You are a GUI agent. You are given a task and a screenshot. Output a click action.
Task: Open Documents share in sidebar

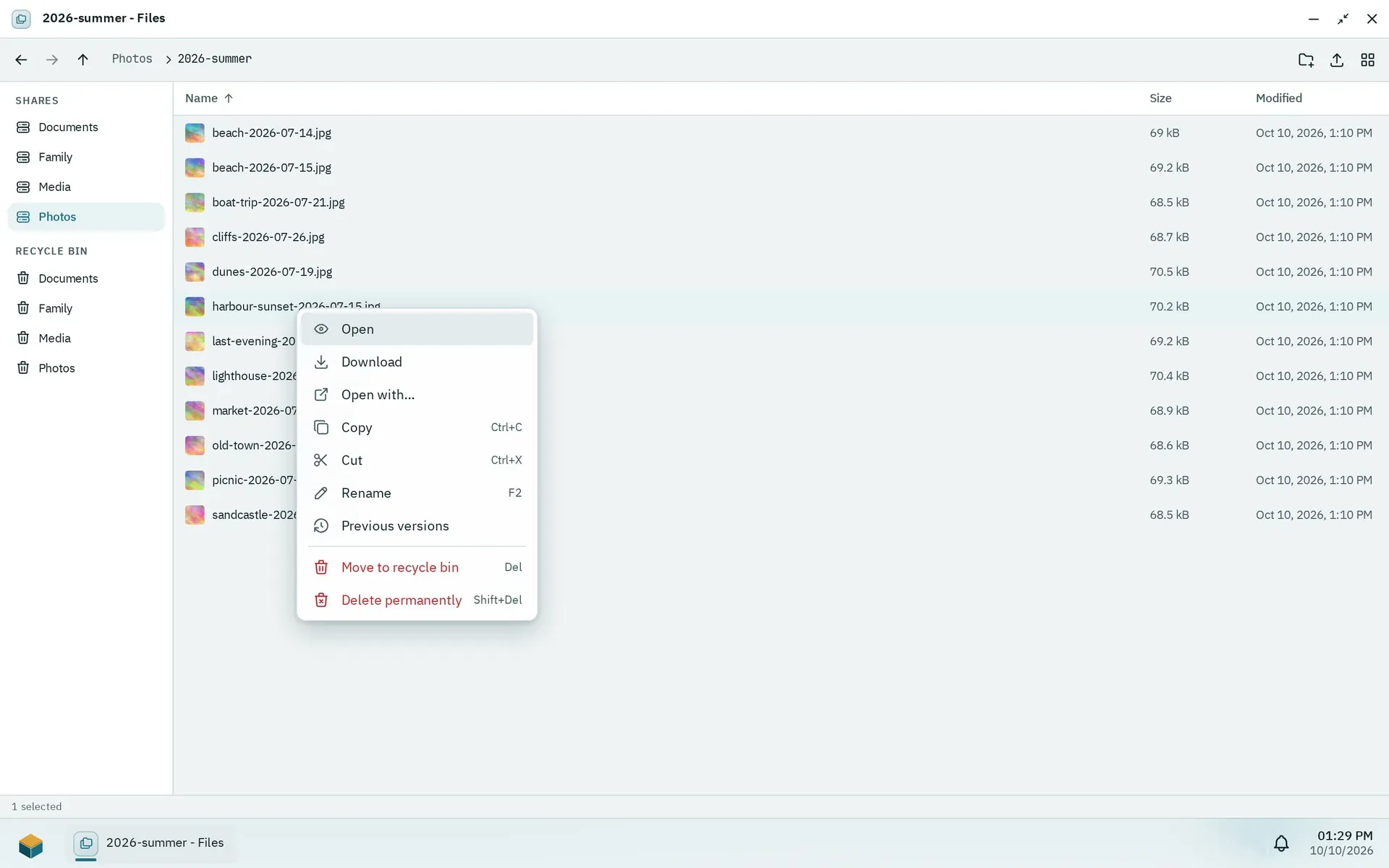tap(86, 127)
